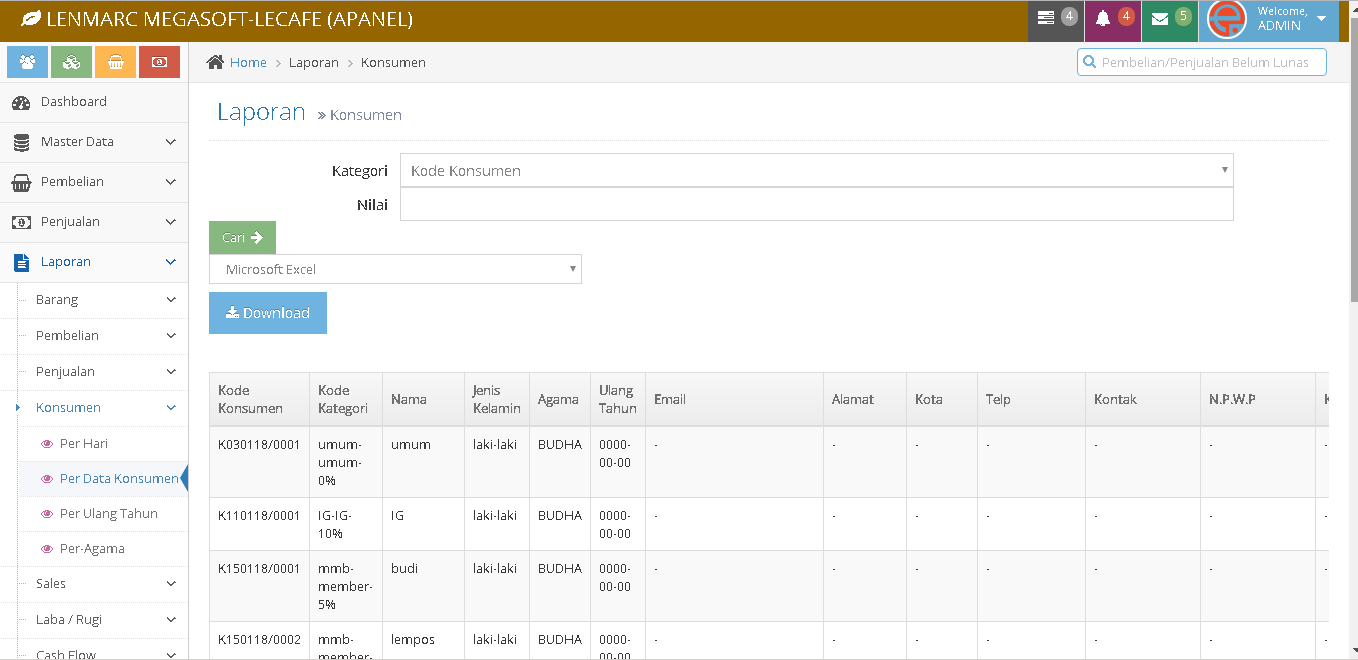Click the blue Download button
This screenshot has width=1358, height=660.
[x=267, y=313]
